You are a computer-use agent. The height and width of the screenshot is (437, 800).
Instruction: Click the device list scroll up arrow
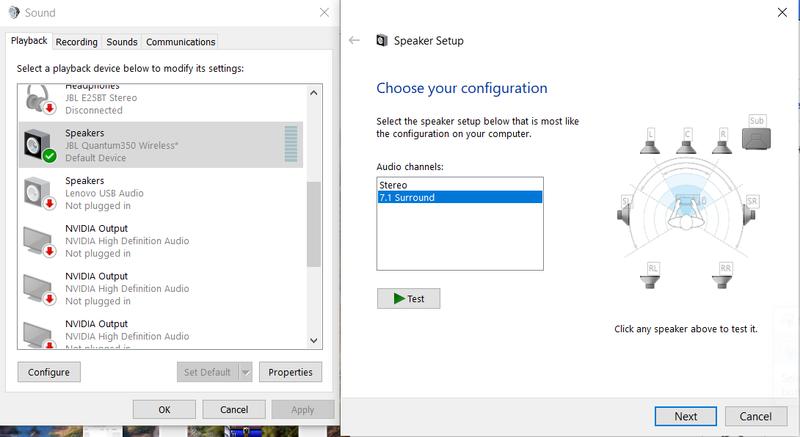(313, 93)
